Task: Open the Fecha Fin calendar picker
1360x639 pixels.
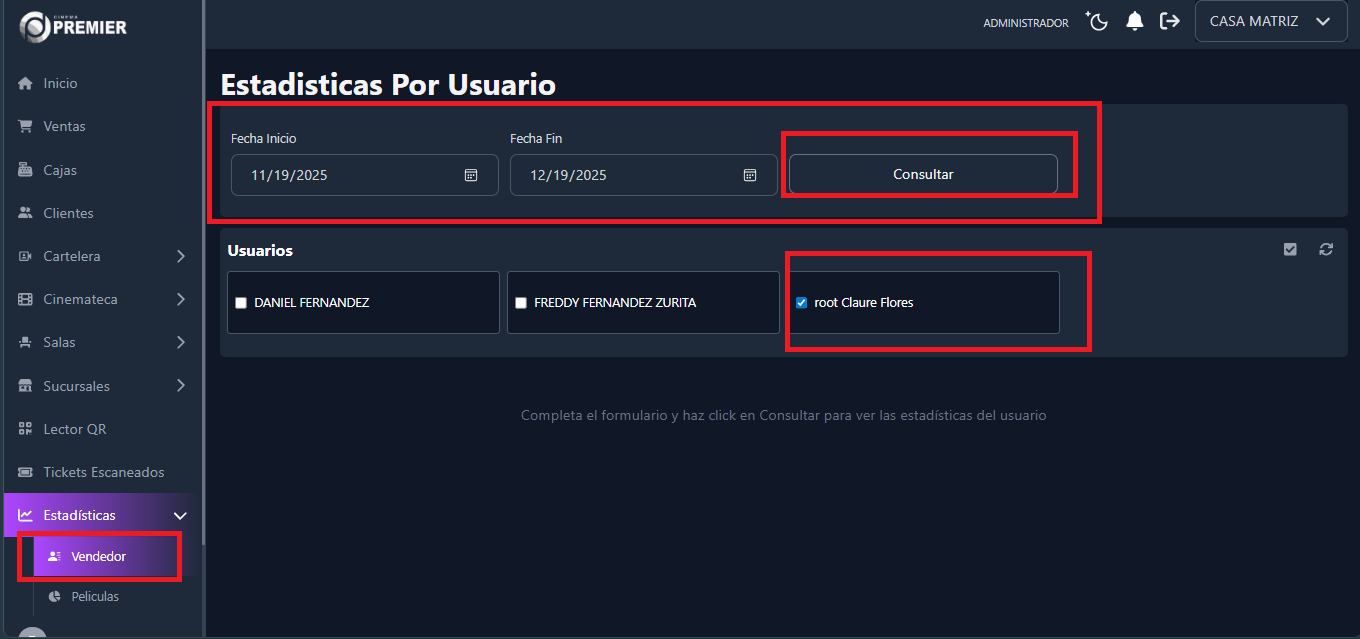Action: (750, 174)
